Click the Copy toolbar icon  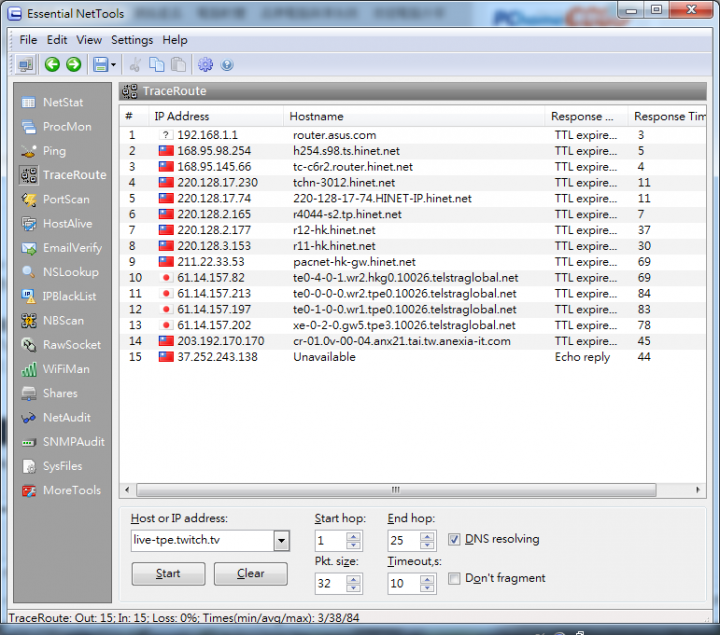(157, 65)
